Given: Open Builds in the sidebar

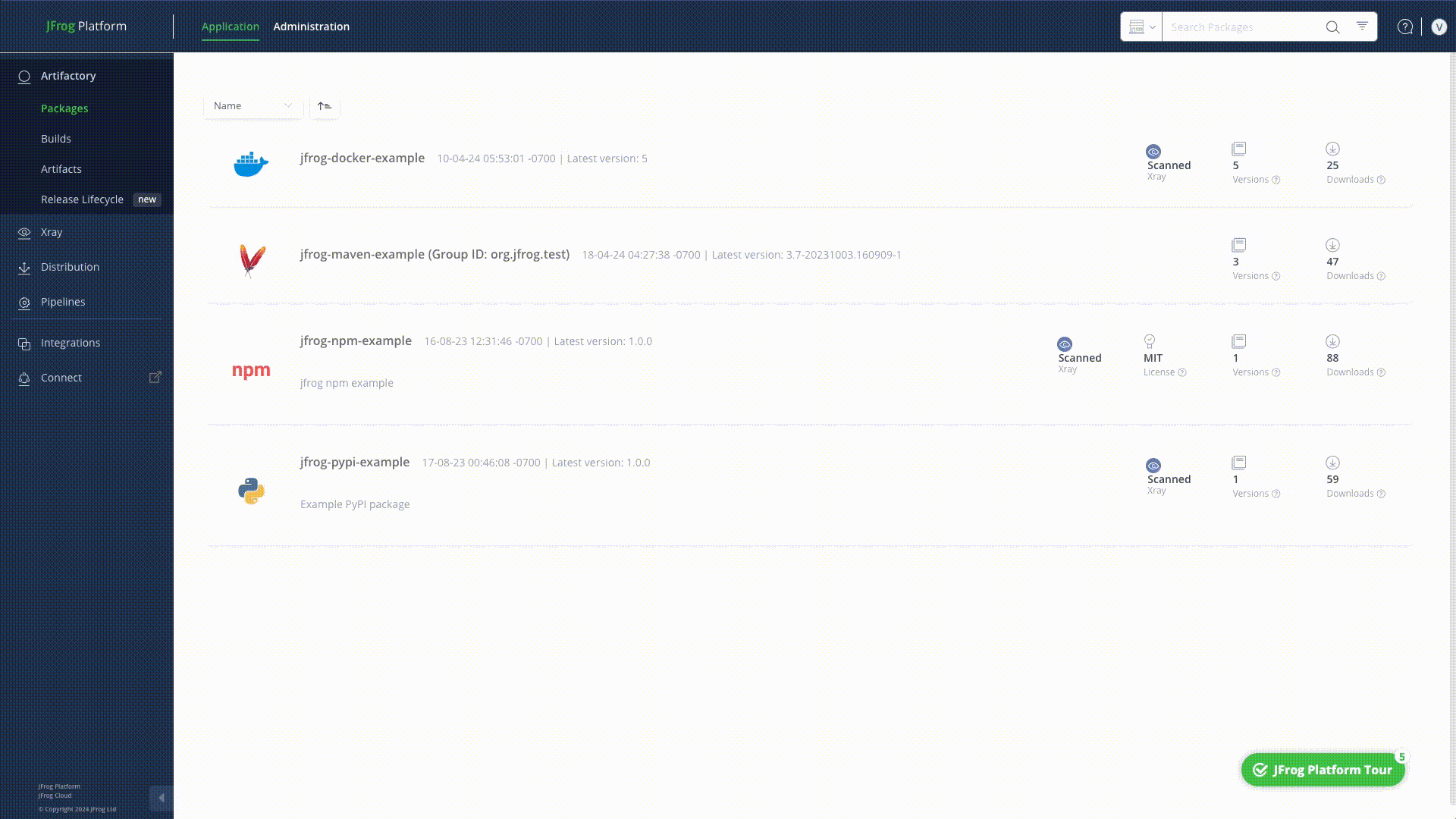Looking at the screenshot, I should [56, 139].
